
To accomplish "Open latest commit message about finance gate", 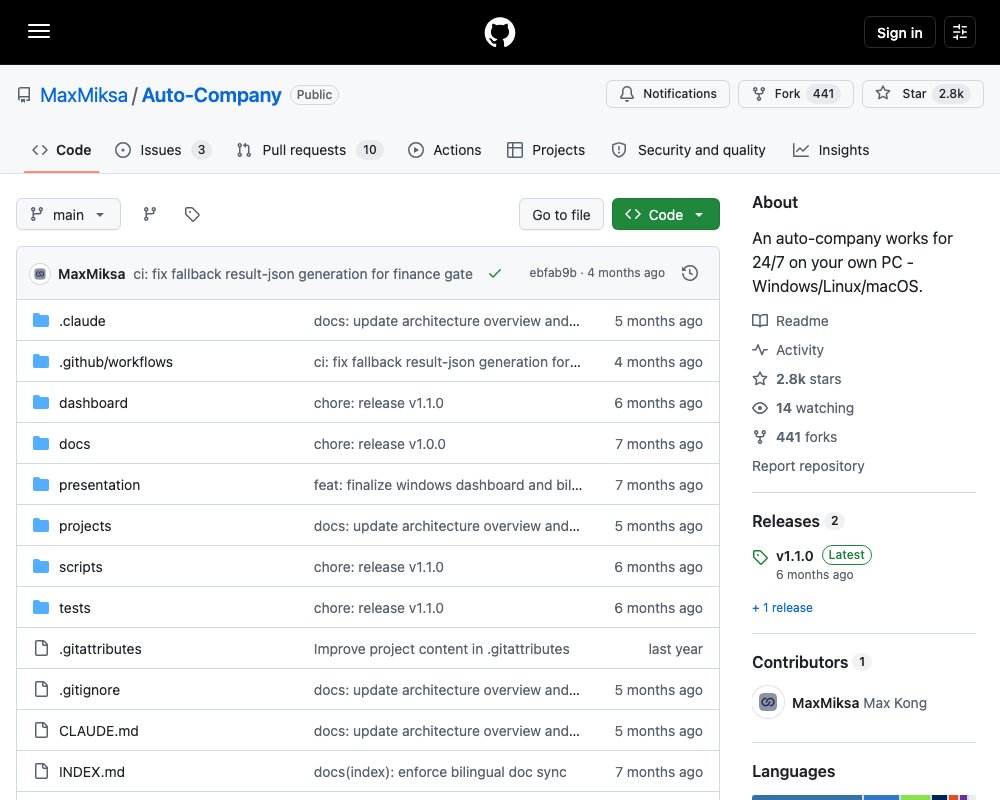I will [303, 274].
